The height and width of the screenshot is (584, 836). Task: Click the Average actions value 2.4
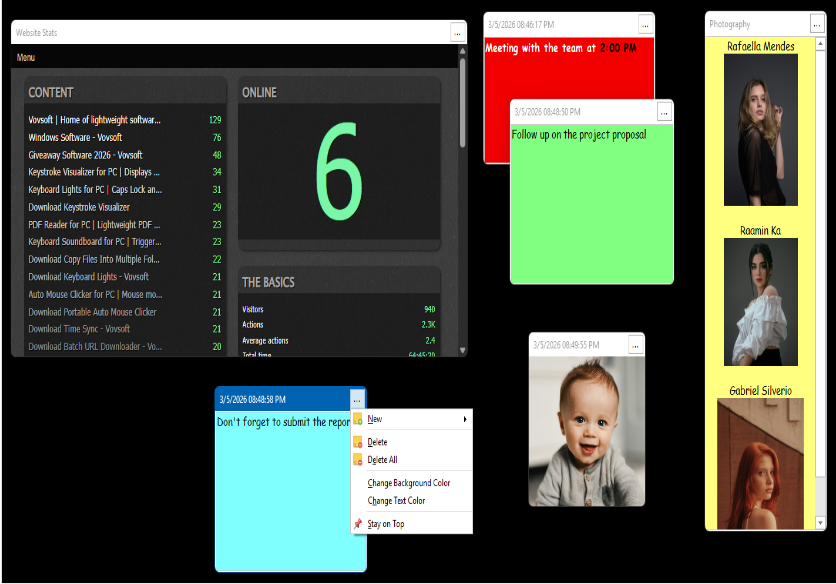[x=430, y=340]
